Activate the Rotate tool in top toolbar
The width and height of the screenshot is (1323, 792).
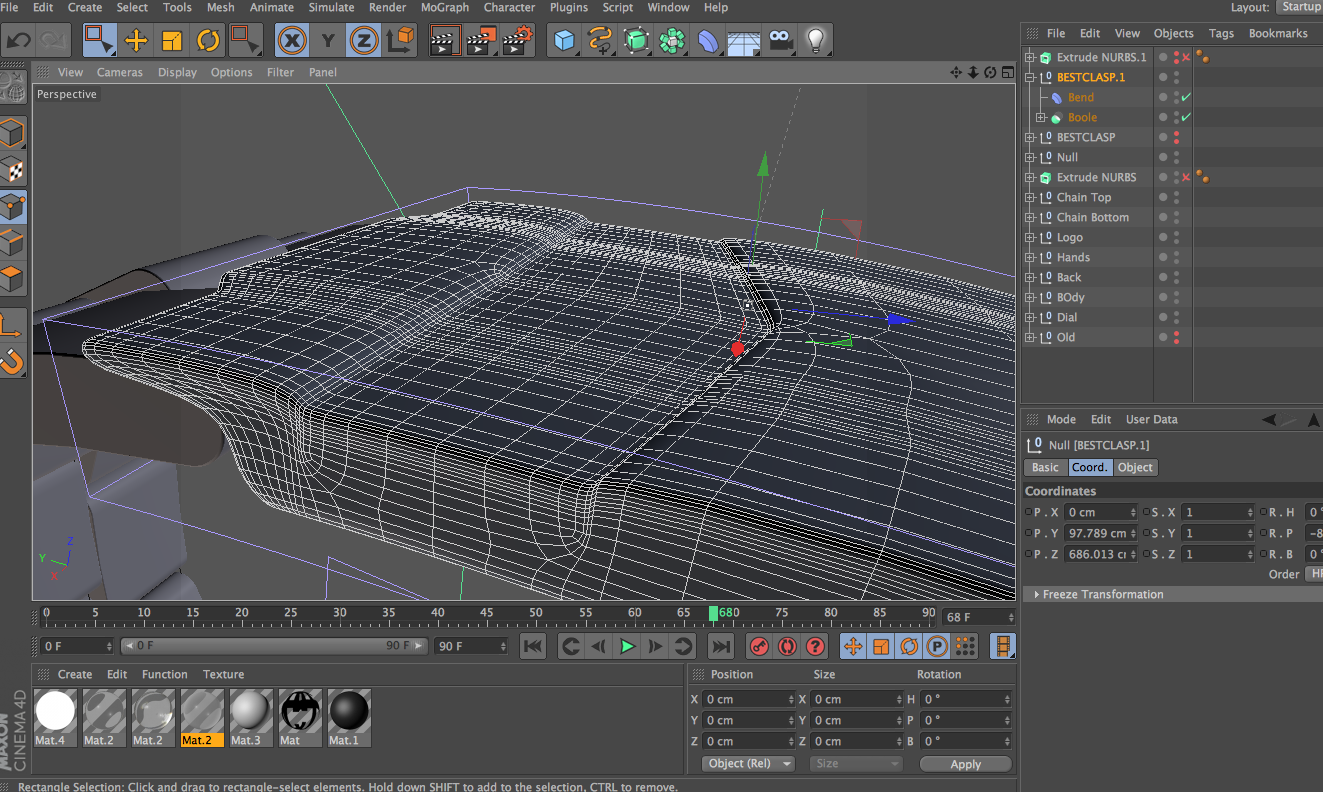point(208,41)
